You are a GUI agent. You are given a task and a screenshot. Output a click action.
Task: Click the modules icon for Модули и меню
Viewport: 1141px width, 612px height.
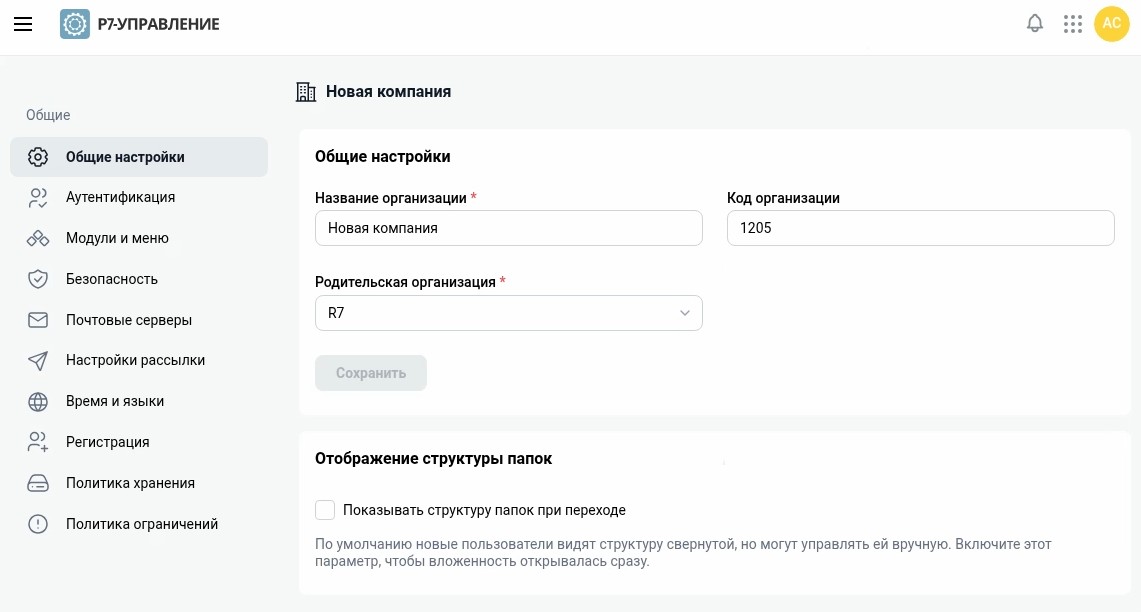[x=38, y=239]
